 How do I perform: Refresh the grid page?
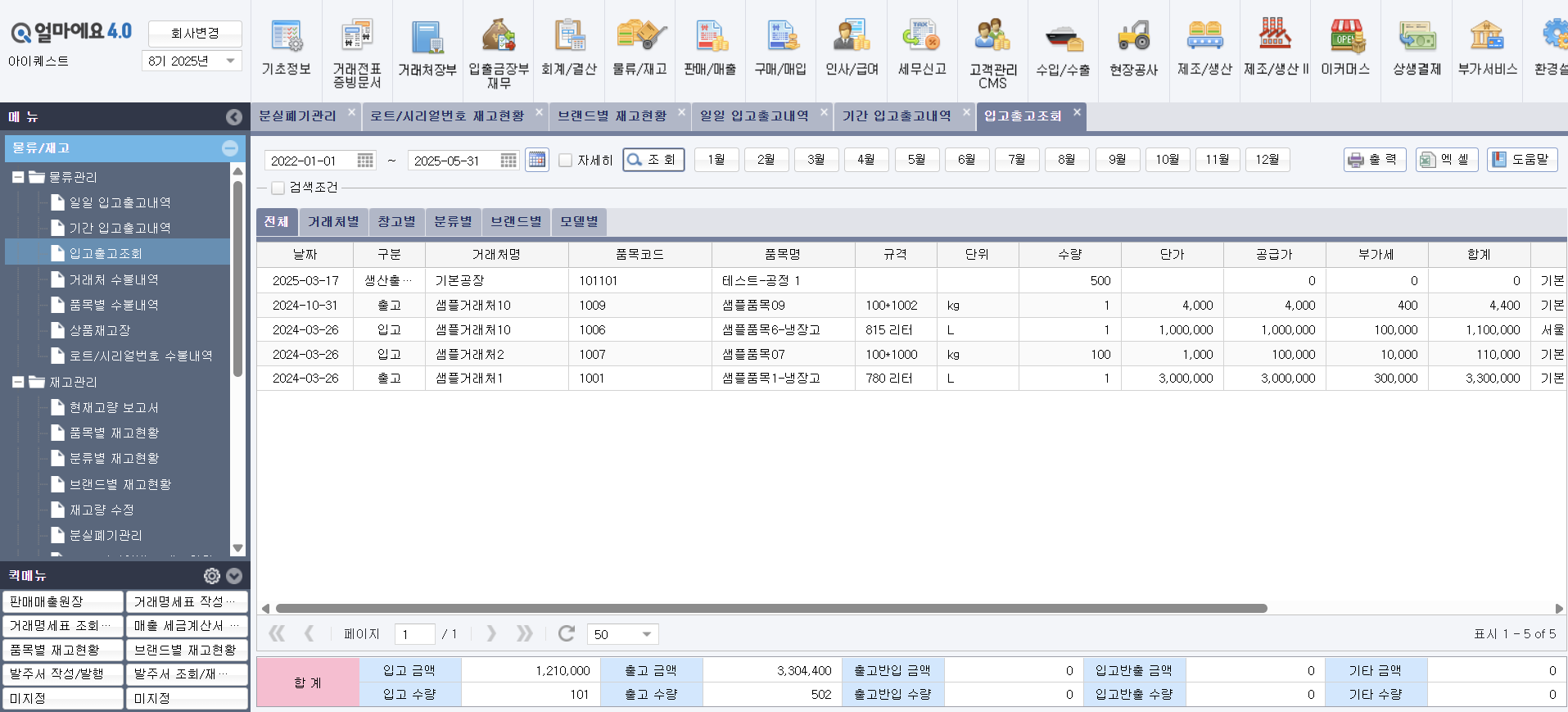click(566, 633)
